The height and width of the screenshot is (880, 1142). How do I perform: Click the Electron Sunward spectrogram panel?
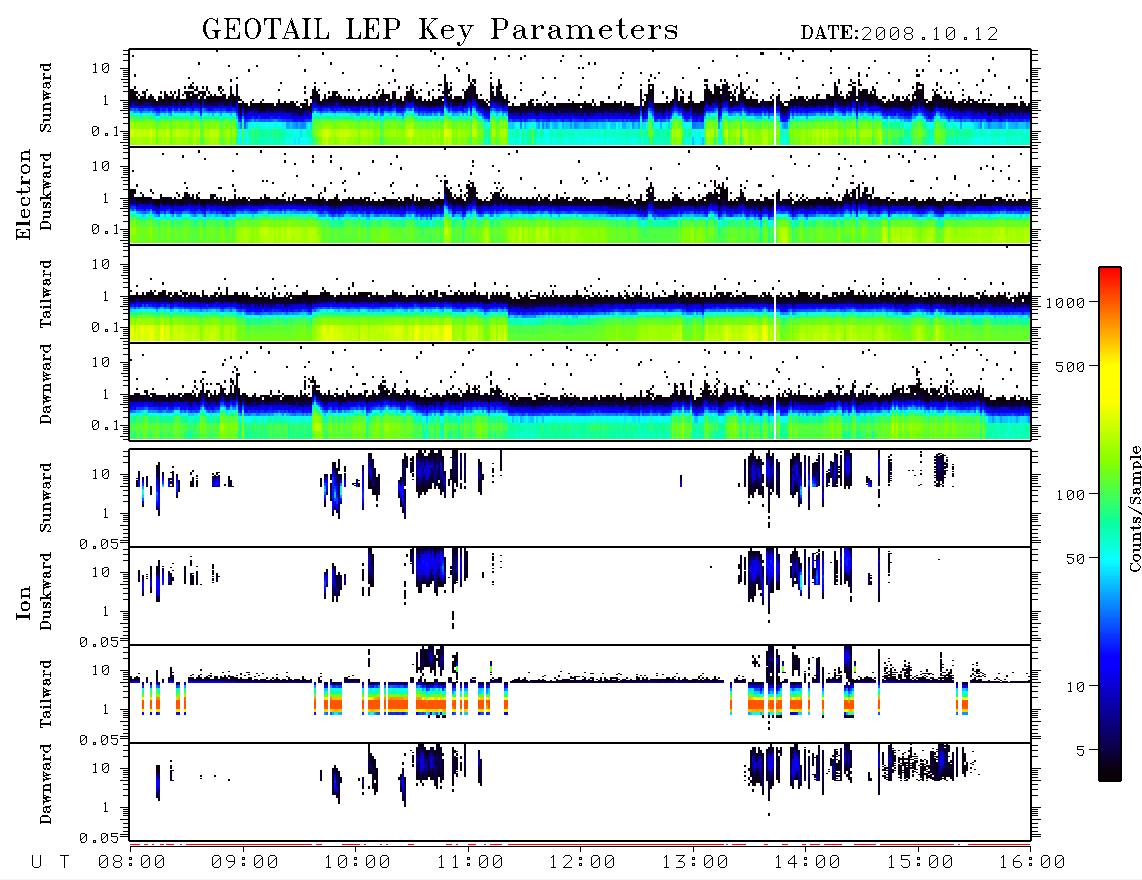pyautogui.click(x=580, y=98)
